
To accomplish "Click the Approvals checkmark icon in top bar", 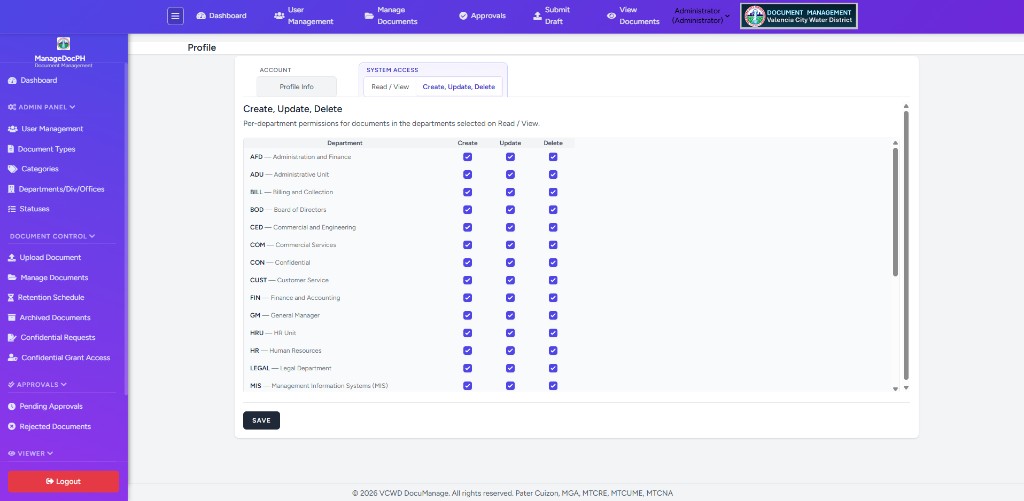I will [x=463, y=16].
